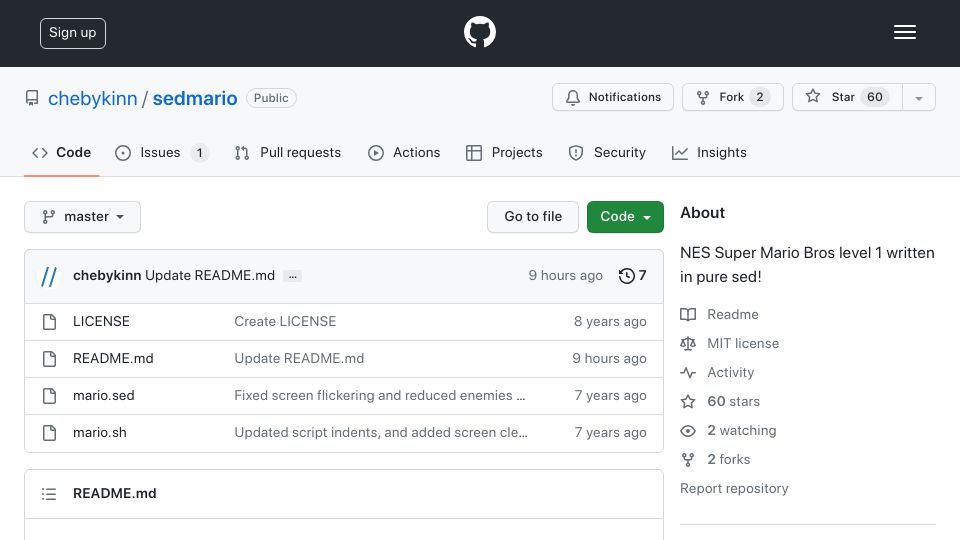Star the repository
The width and height of the screenshot is (960, 540).
(847, 97)
